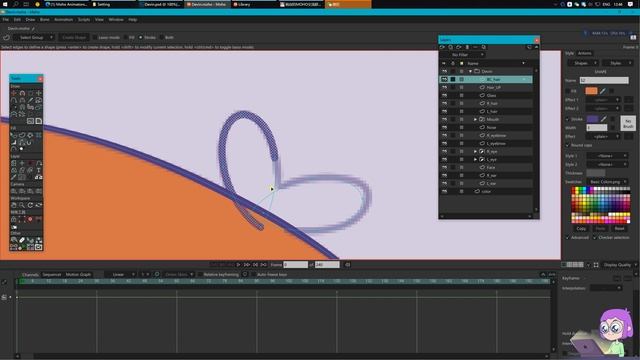This screenshot has height=360, width=640.
Task: Toggle the Advanced checkbox
Action: 567,238
